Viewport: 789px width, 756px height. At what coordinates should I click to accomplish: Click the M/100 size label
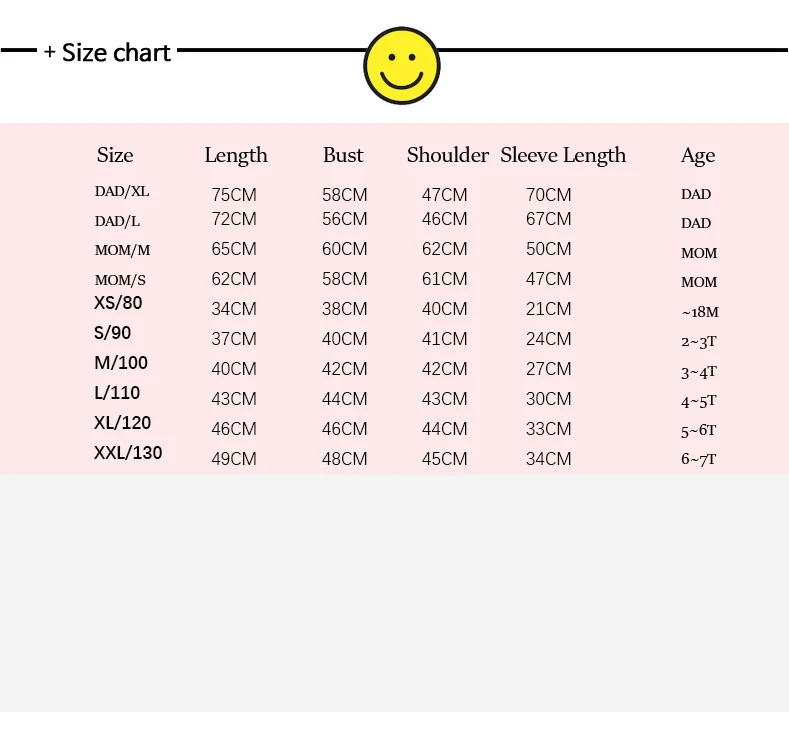click(121, 363)
